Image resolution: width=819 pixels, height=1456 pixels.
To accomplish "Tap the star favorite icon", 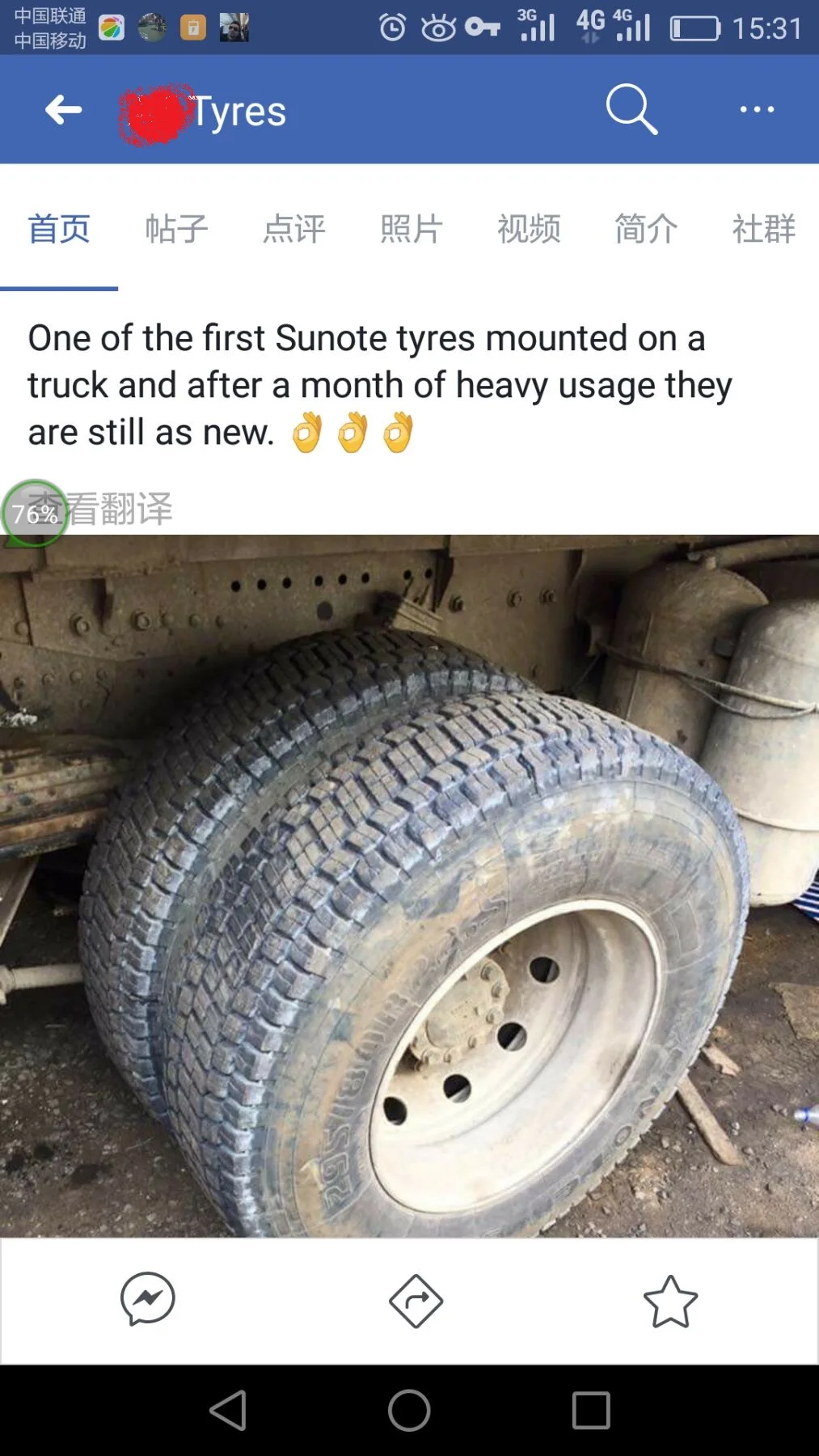I will pos(670,1301).
